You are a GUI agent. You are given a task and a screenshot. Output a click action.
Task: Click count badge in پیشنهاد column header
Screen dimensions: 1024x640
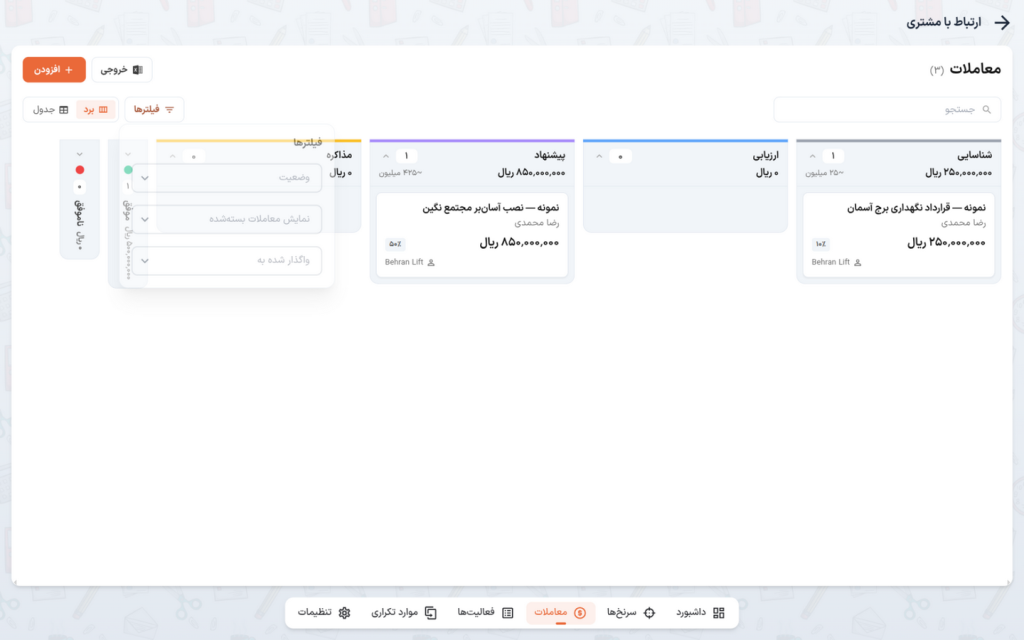(x=406, y=156)
